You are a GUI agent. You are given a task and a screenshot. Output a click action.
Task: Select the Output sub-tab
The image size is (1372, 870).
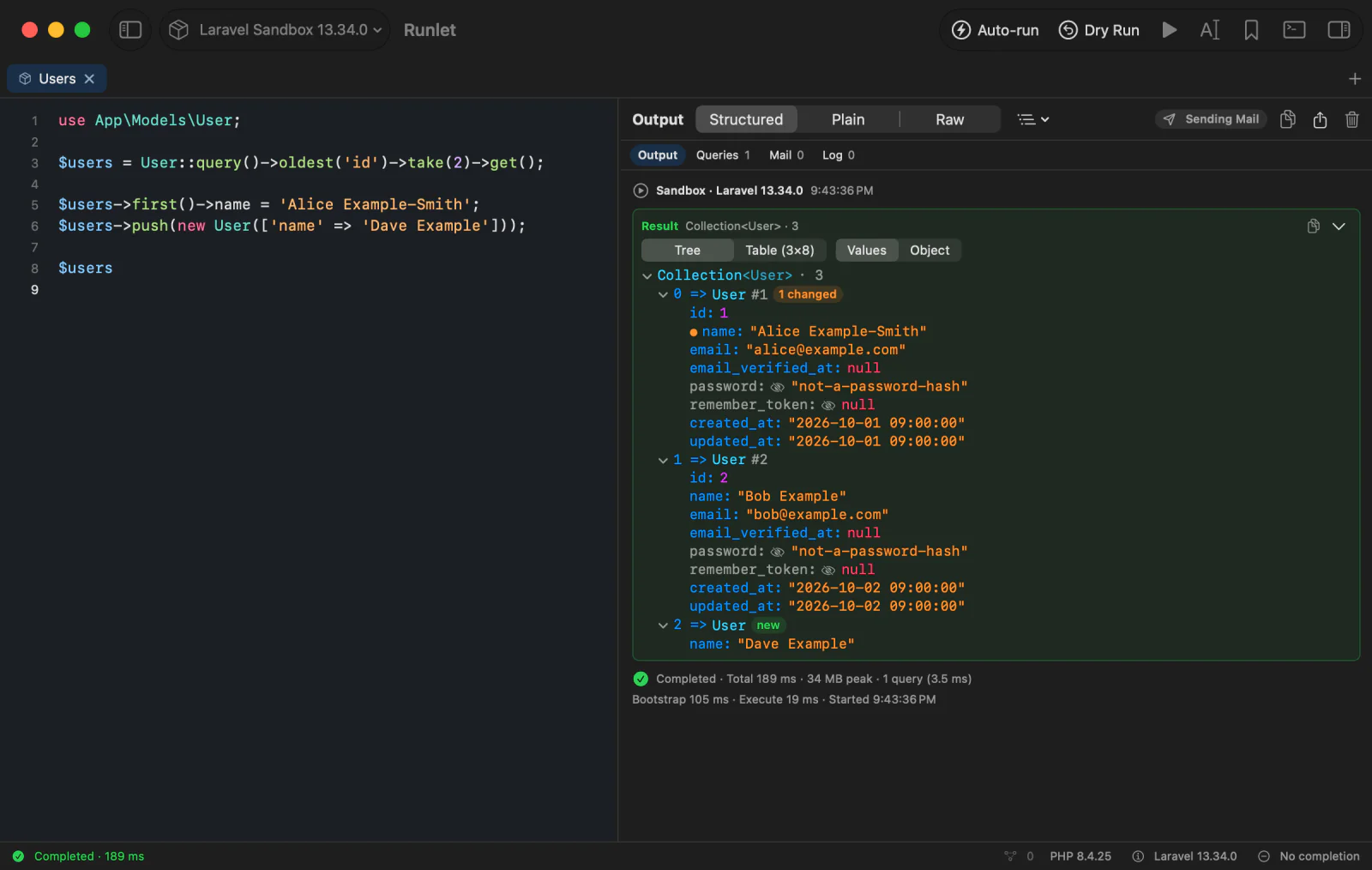(x=658, y=155)
